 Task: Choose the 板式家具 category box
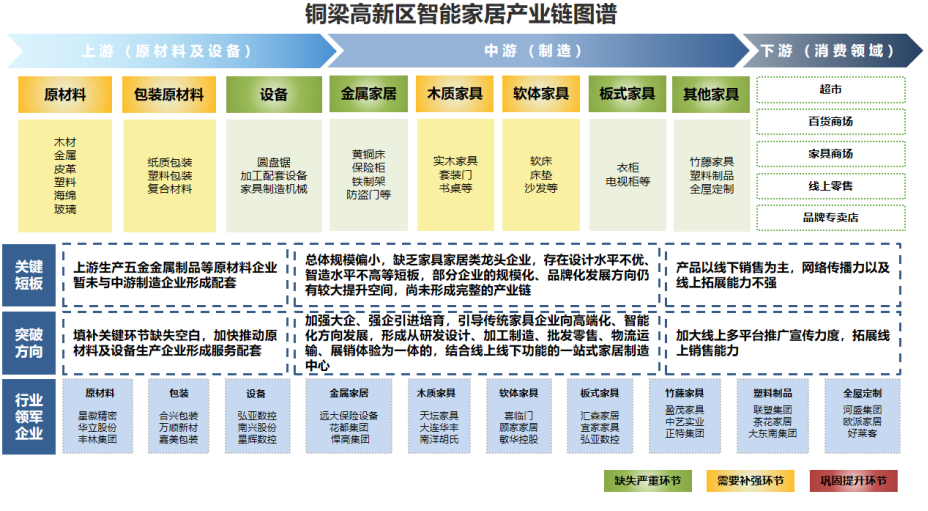coord(626,94)
